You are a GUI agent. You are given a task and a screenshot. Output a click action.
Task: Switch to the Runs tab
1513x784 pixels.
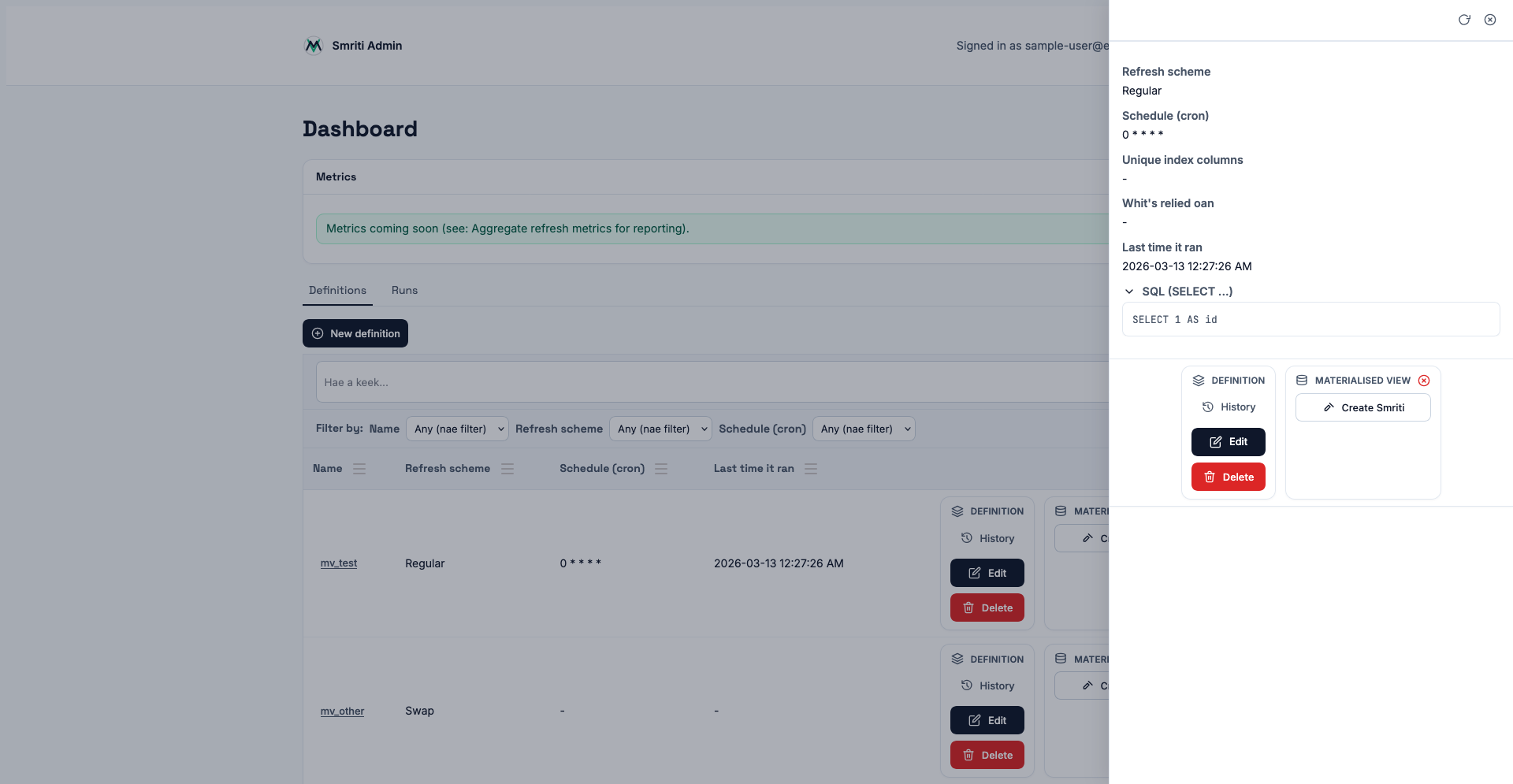pos(404,291)
